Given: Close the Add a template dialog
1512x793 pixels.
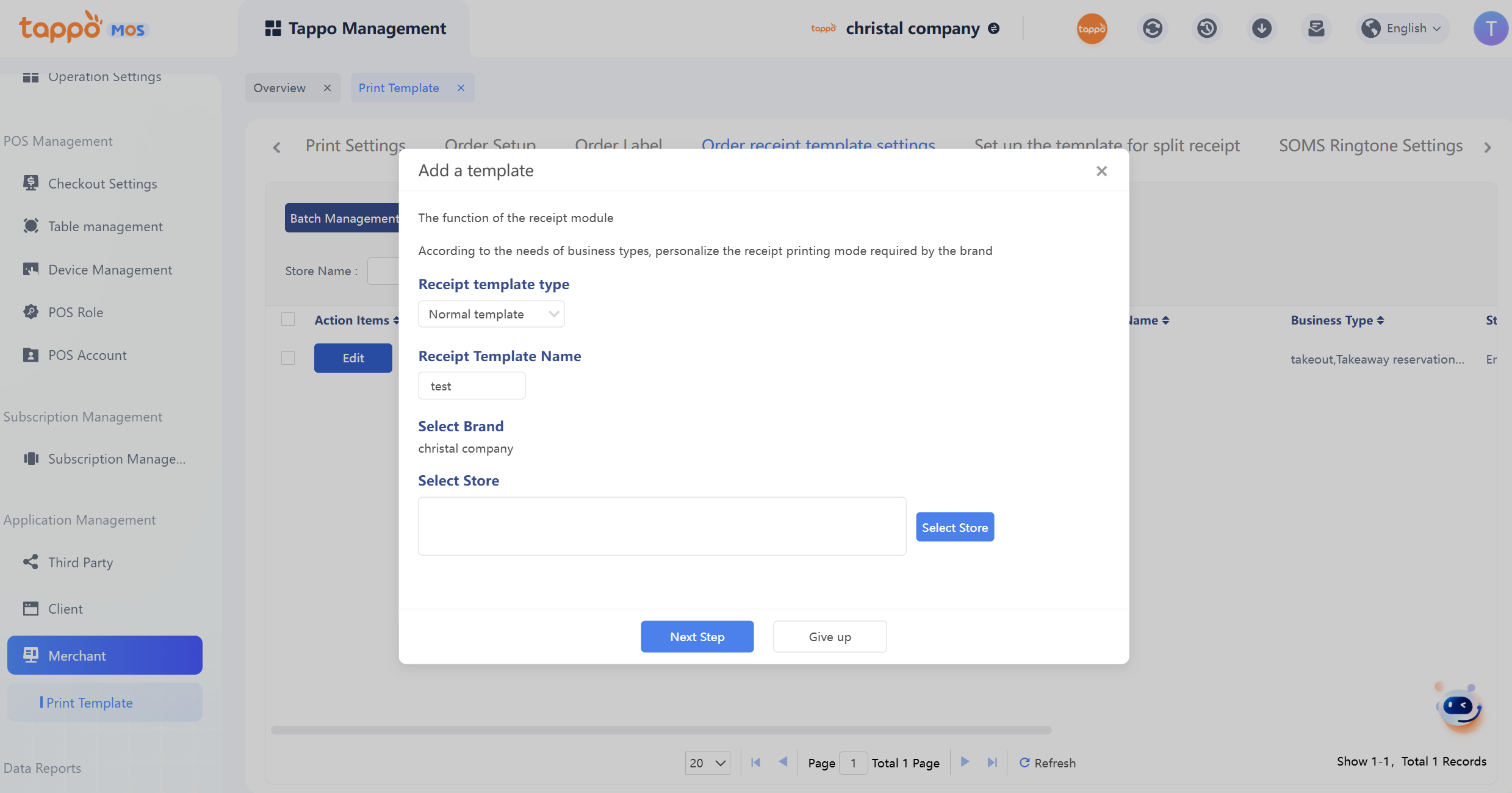Looking at the screenshot, I should [1101, 171].
